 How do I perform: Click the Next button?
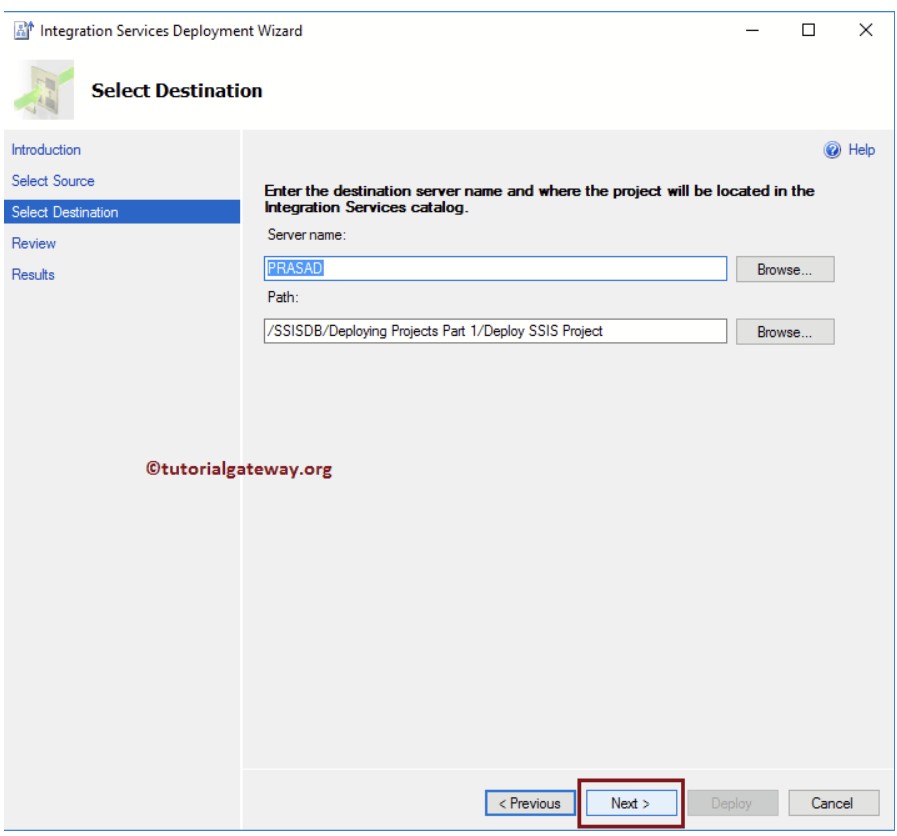pos(630,803)
